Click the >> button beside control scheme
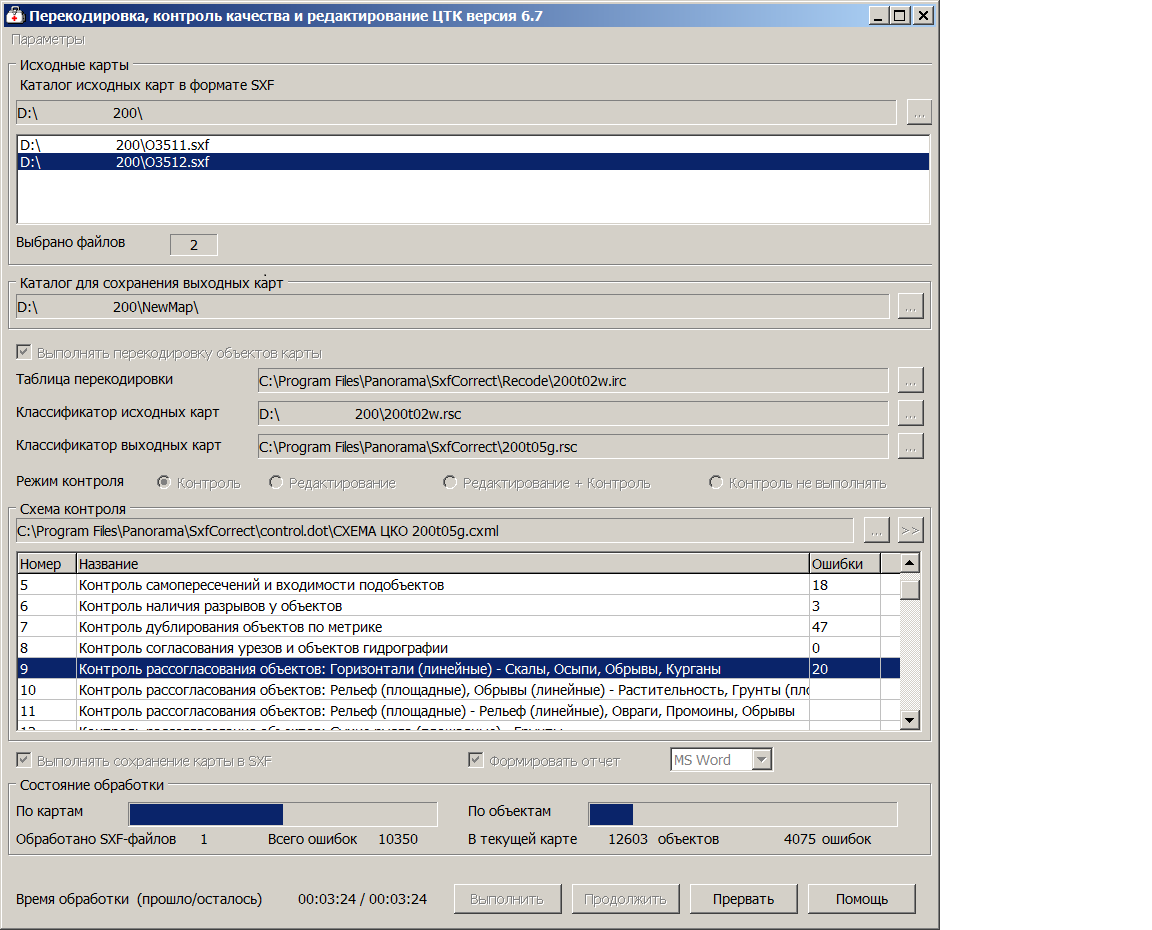The width and height of the screenshot is (1152, 930). point(910,530)
